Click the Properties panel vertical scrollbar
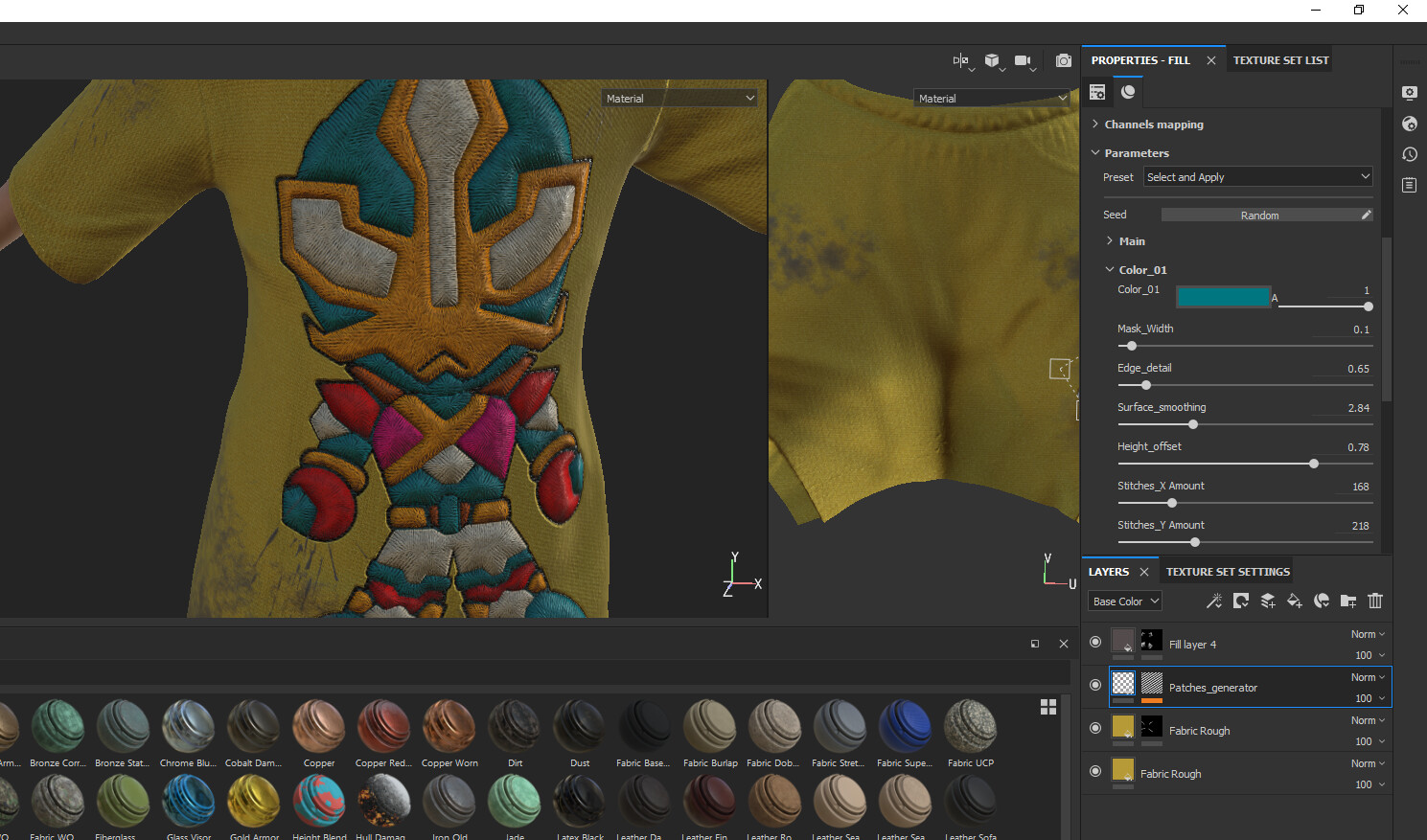The width and height of the screenshot is (1427, 840). [1387, 318]
